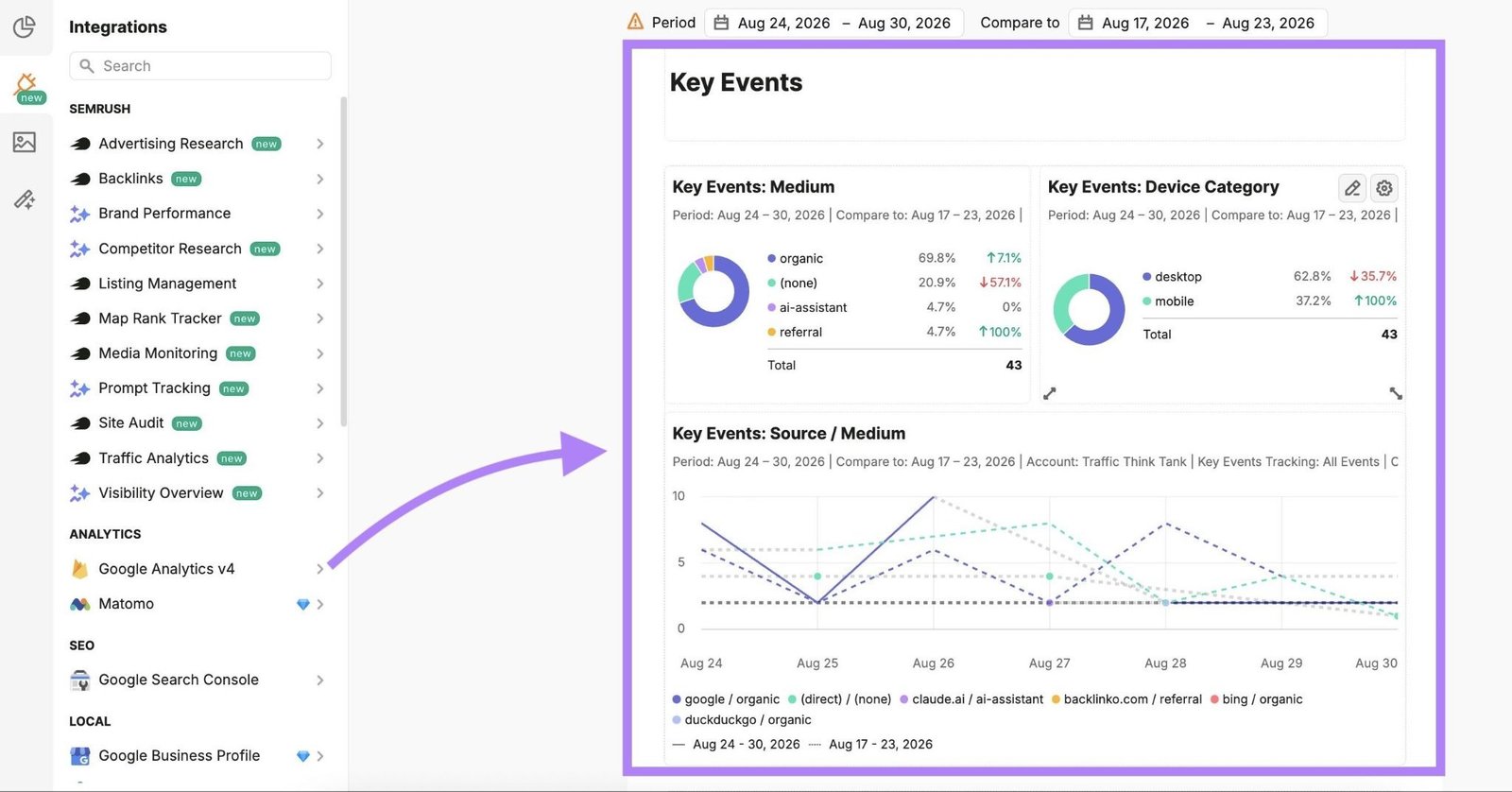
Task: Click the Medium donut chart
Action: 713,291
